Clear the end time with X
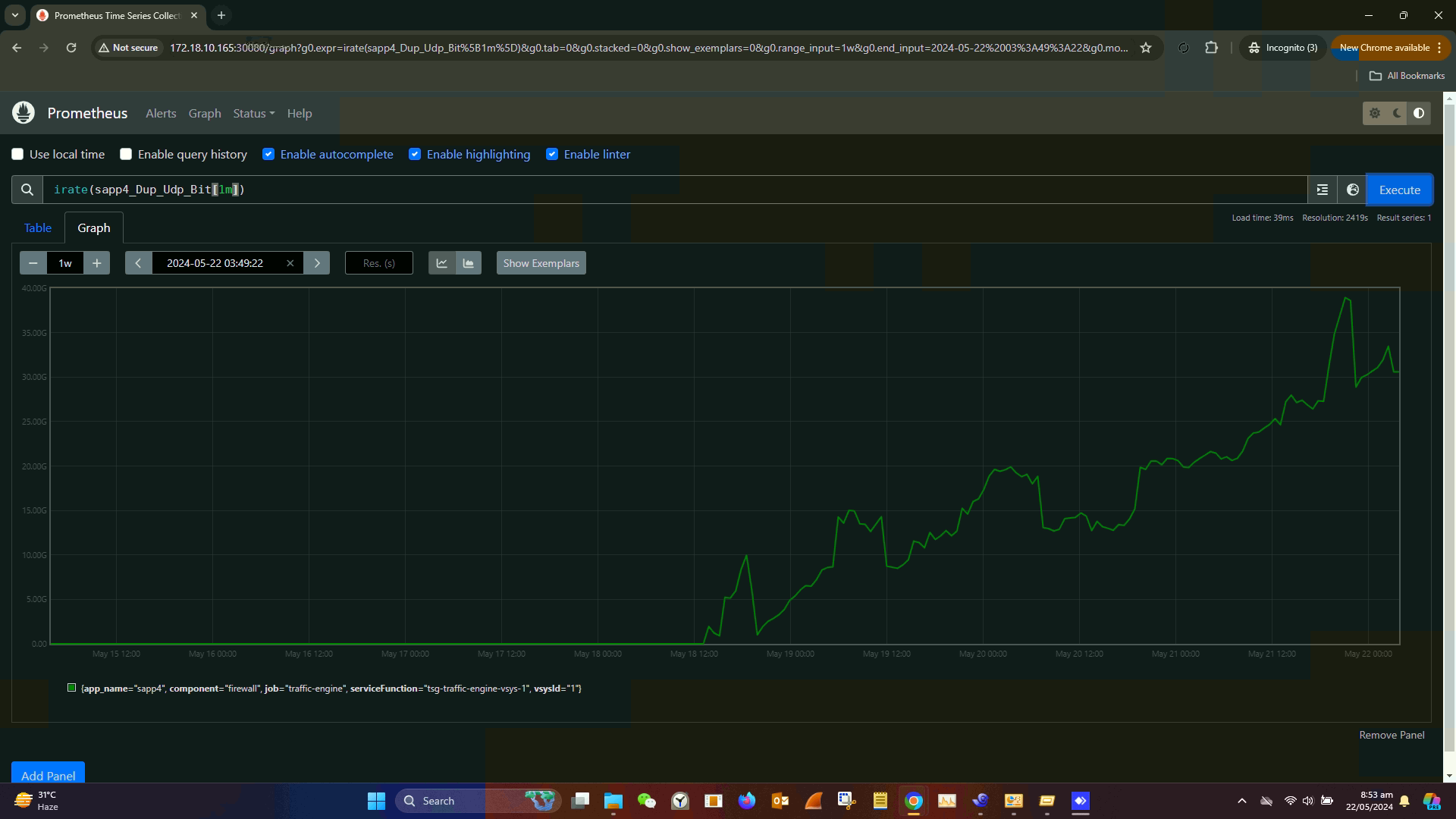 290,263
